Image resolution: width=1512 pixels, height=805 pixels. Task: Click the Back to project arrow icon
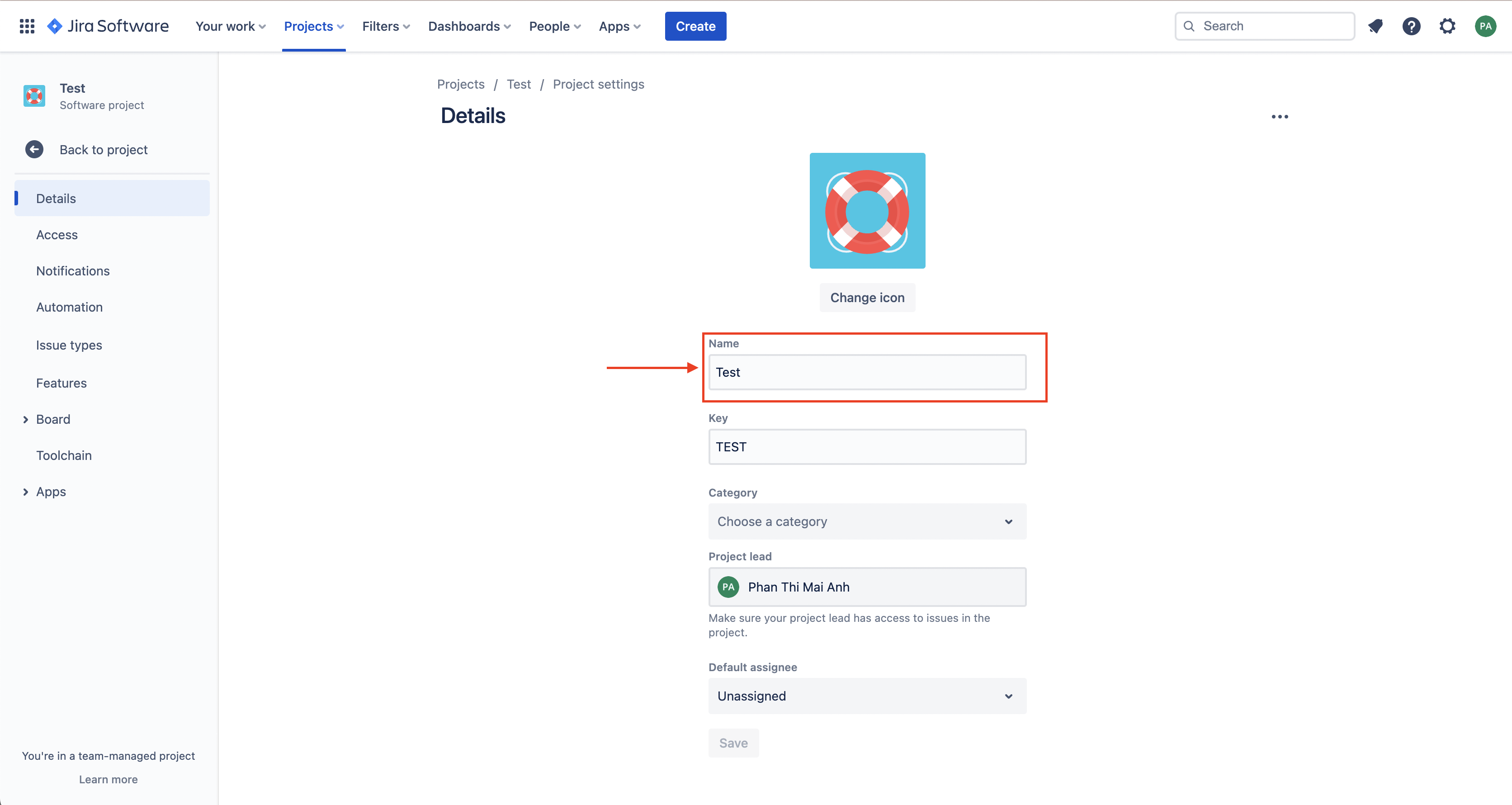34,150
